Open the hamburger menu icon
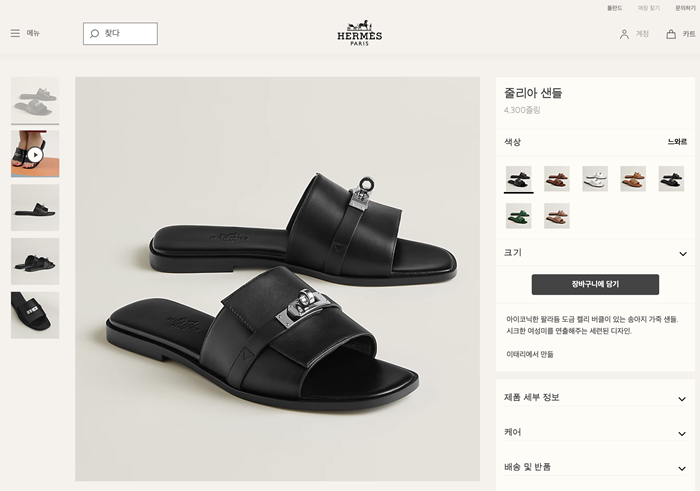Viewport: 700px width, 491px height. coord(15,33)
